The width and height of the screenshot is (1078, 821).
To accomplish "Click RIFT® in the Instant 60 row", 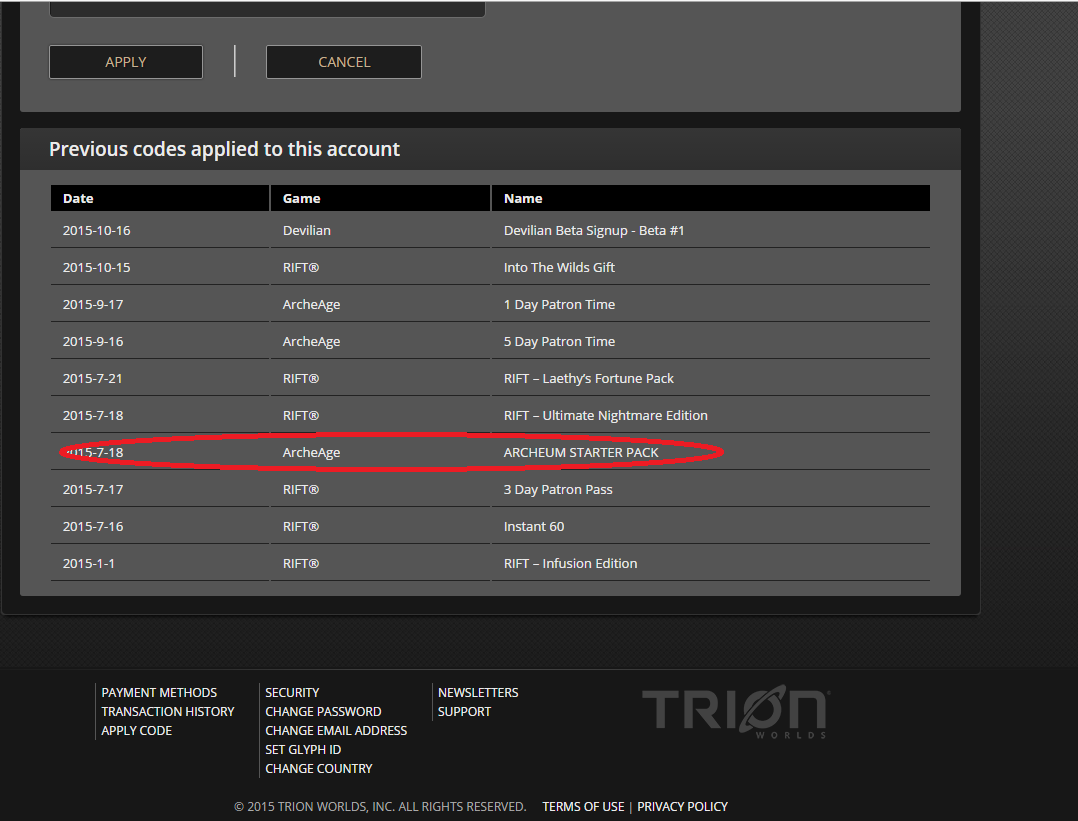I will 300,527.
